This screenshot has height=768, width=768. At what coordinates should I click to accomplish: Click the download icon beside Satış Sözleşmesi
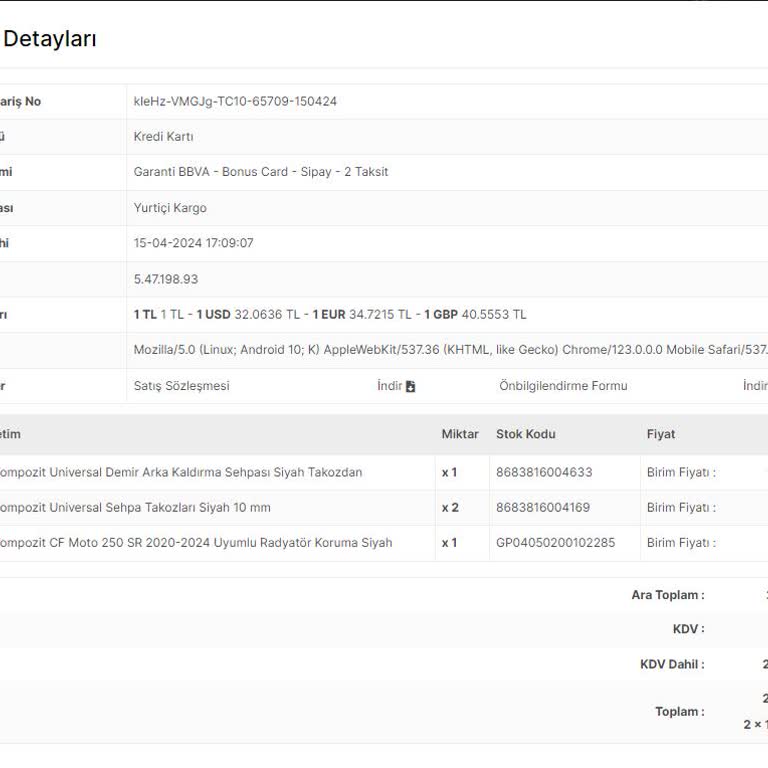410,386
